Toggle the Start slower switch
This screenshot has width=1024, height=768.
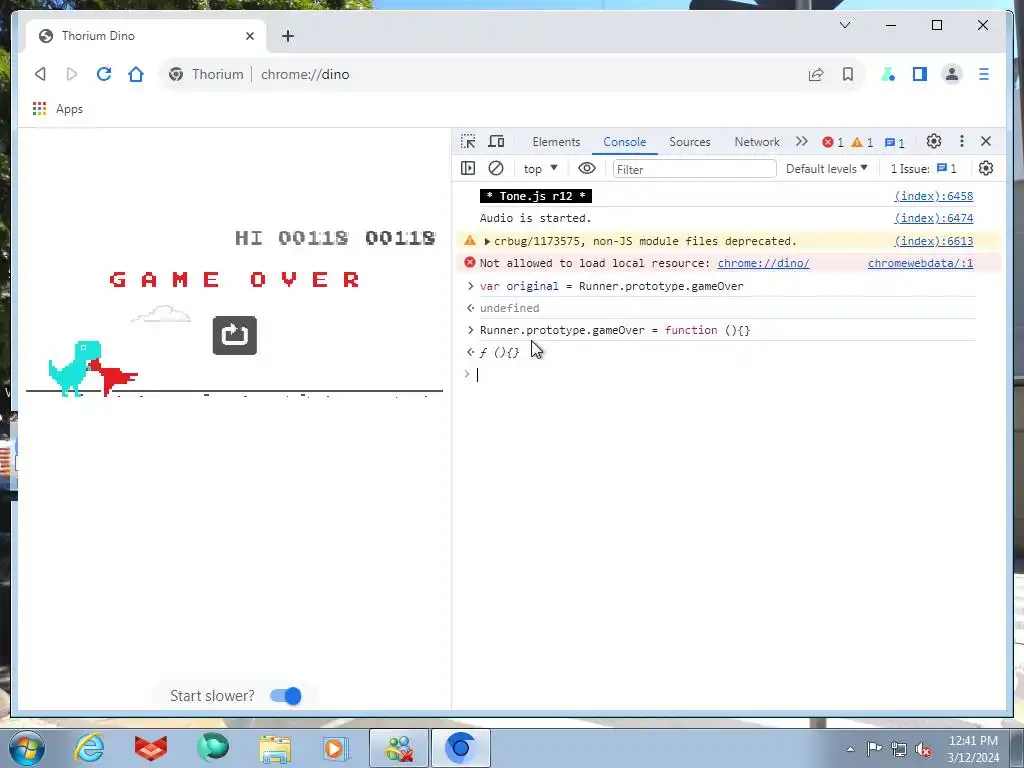point(286,696)
